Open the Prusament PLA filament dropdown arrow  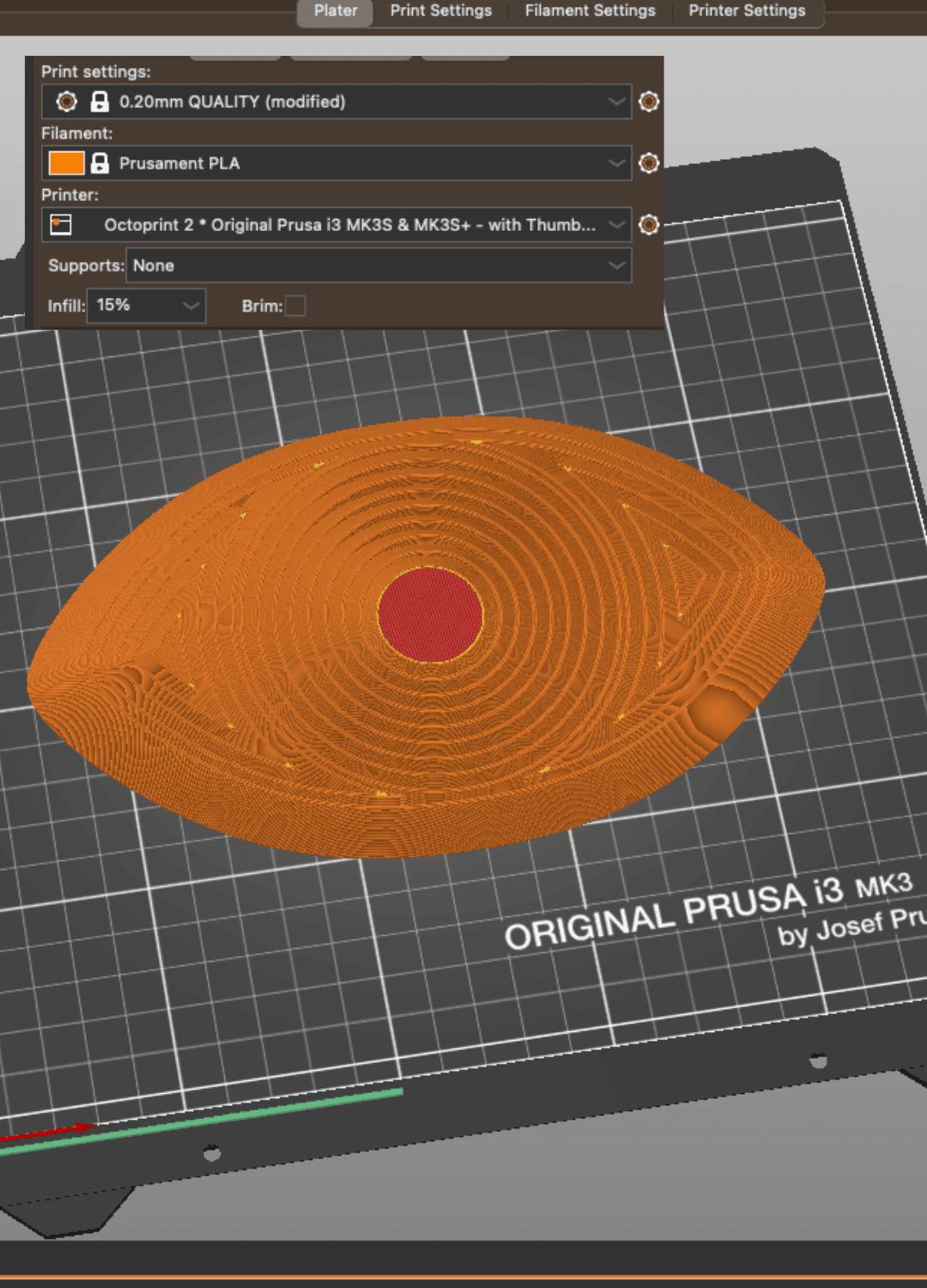(x=616, y=163)
